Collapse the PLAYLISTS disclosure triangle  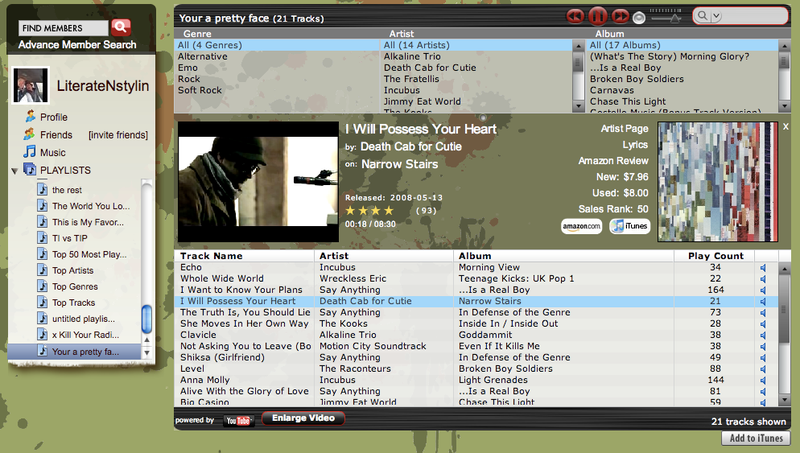14,171
